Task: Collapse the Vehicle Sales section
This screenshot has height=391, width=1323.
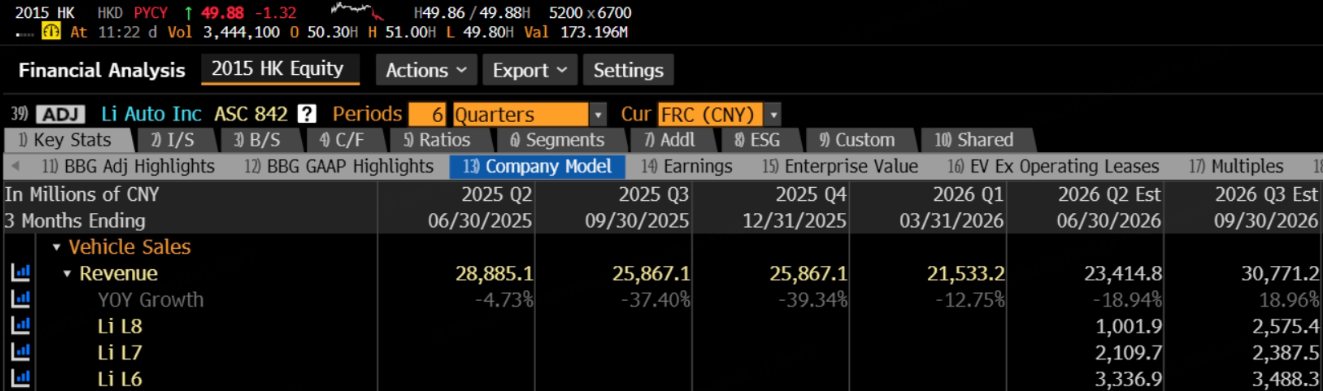Action: [x=57, y=247]
